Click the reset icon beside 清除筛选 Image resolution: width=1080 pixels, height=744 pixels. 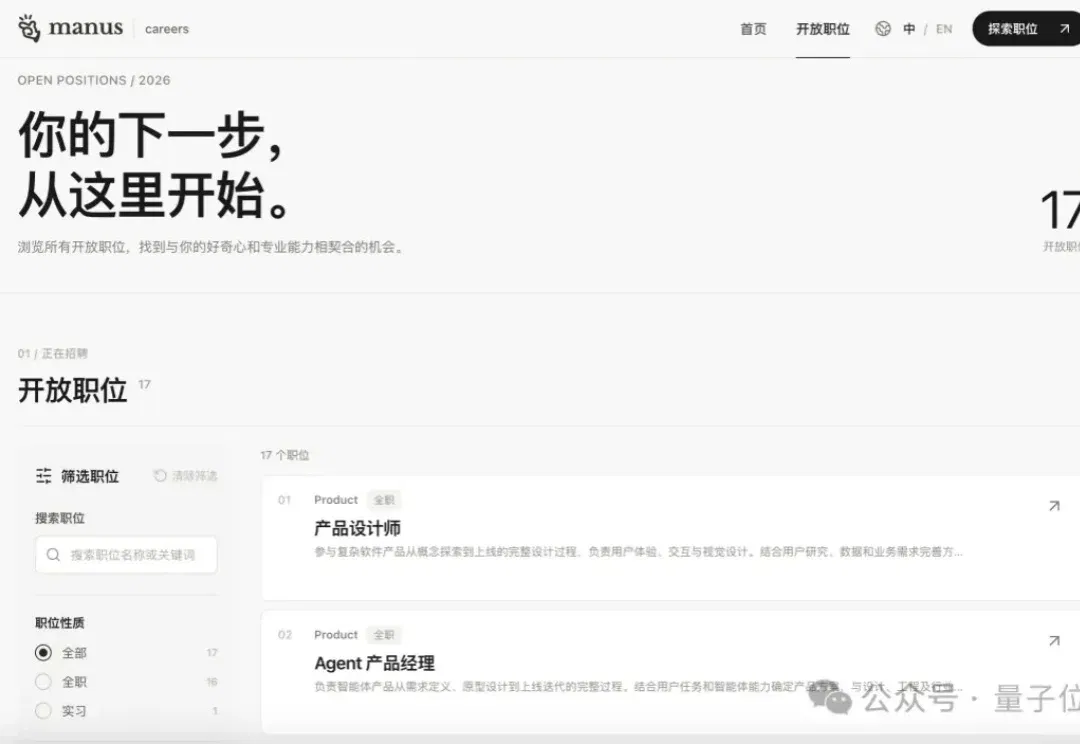click(x=160, y=476)
